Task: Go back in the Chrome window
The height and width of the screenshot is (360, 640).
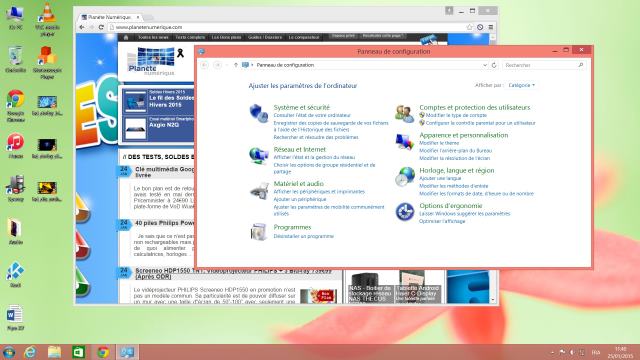Action: (x=82, y=27)
